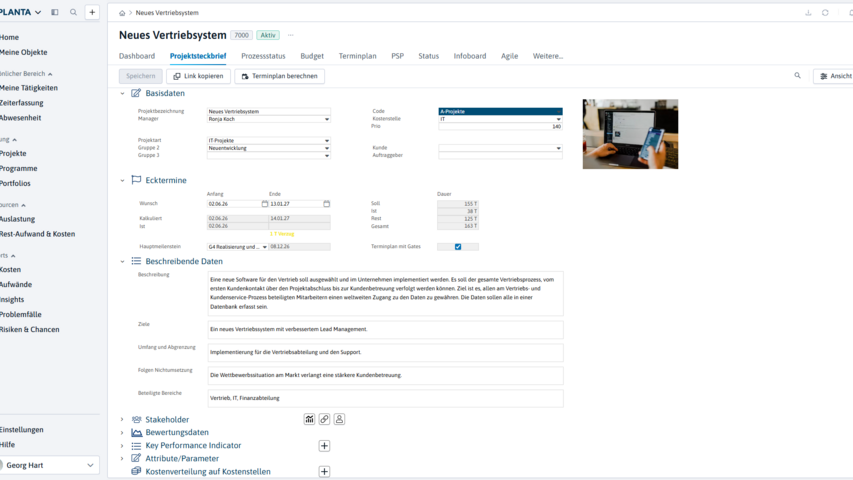This screenshot has width=853, height=480.
Task: Switch to the Agile tab
Action: (x=509, y=56)
